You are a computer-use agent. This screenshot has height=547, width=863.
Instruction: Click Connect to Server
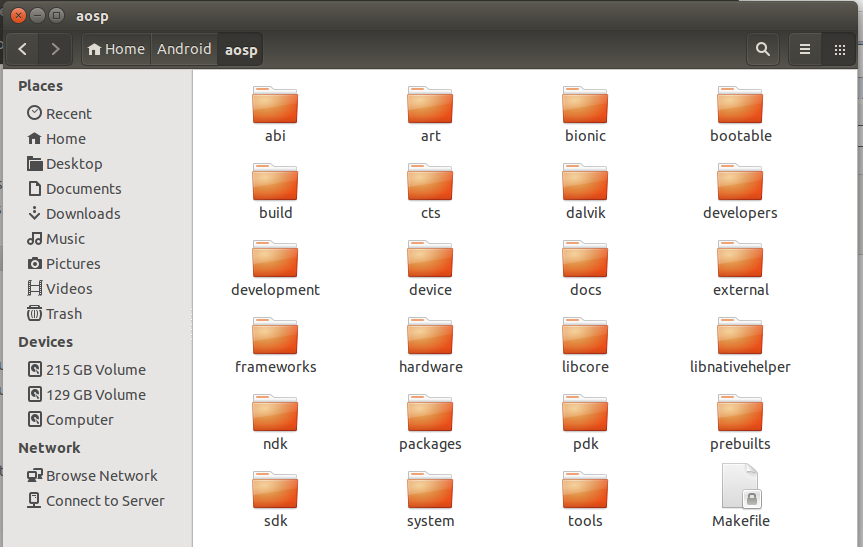(x=96, y=501)
